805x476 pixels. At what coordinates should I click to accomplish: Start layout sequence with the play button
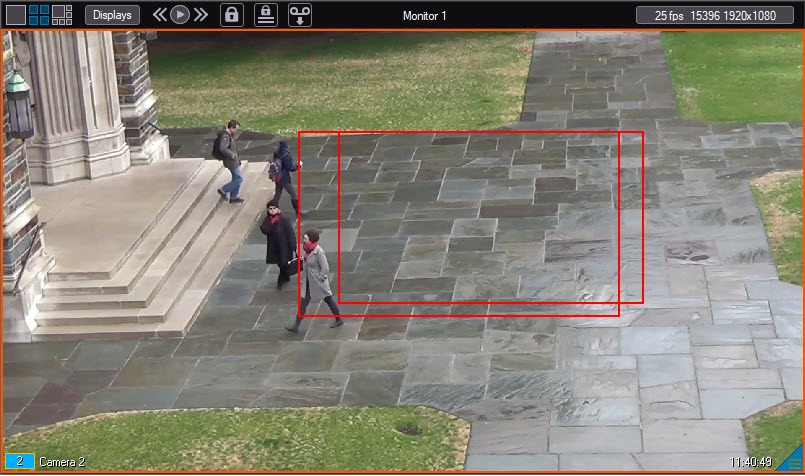click(x=180, y=15)
